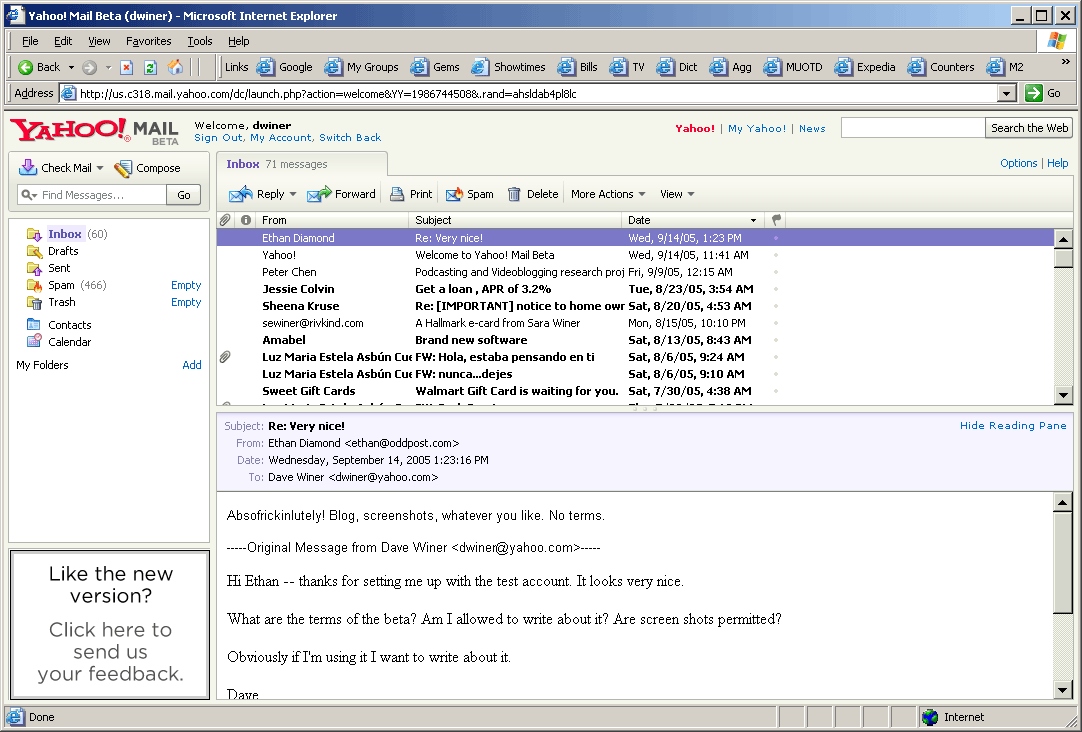This screenshot has height=732, width=1082.
Task: Expand the address bar history dropdown
Action: [1008, 92]
